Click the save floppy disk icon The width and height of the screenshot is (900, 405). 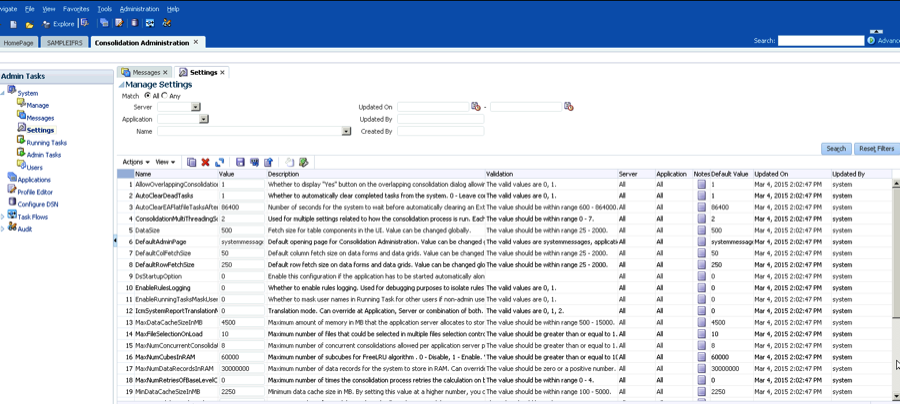coord(240,162)
